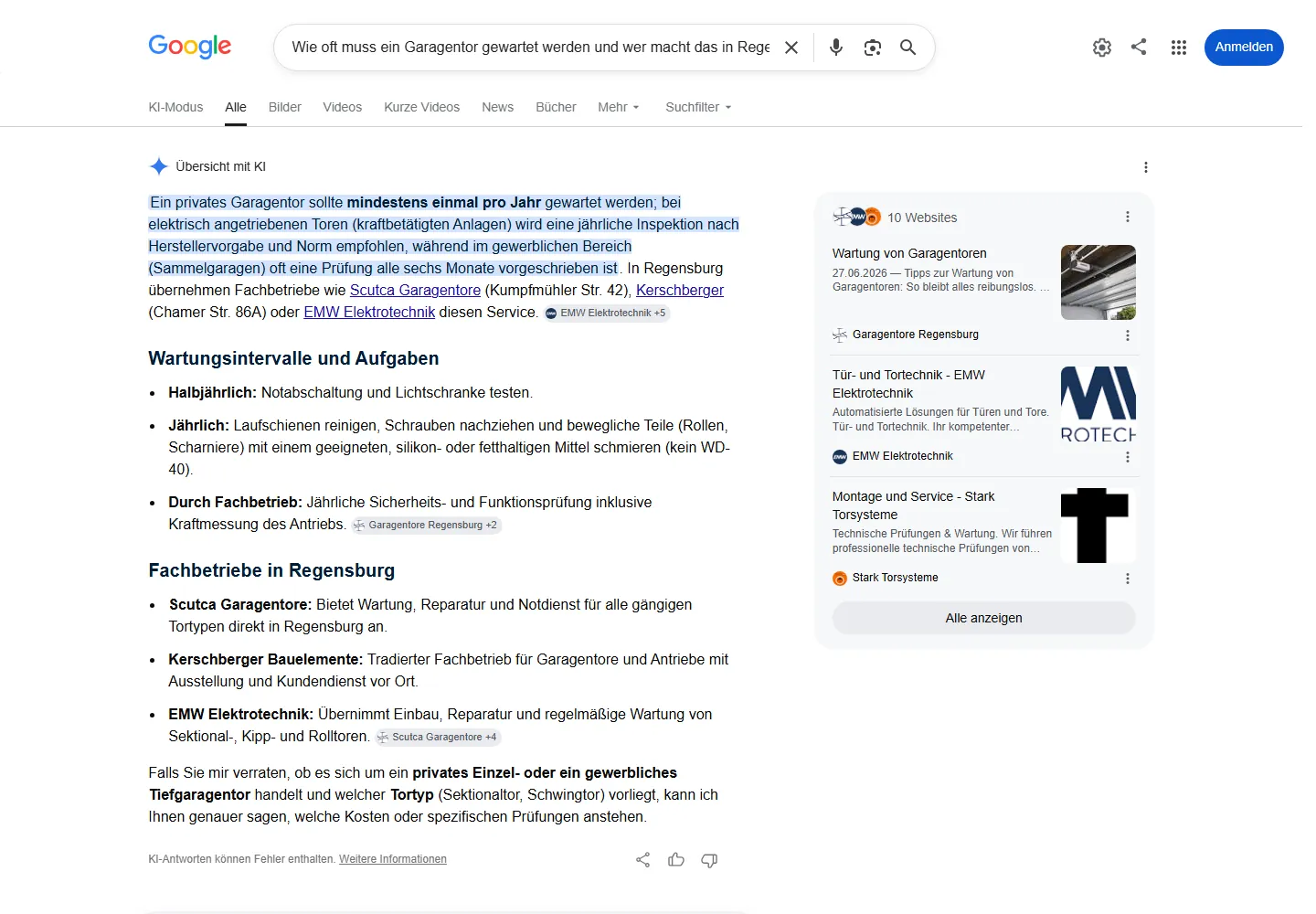Open Weitere Informationen link
Viewport: 1316px width, 914px height.
click(393, 859)
